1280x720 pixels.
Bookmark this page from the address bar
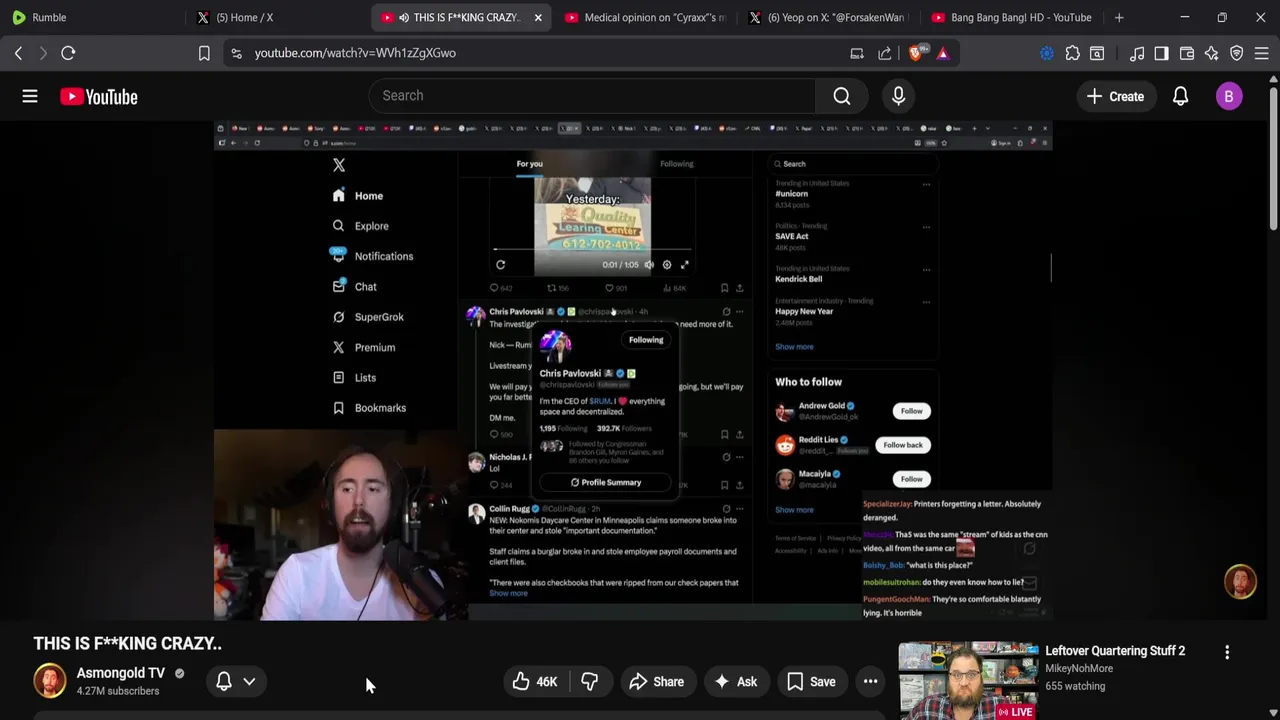[204, 53]
